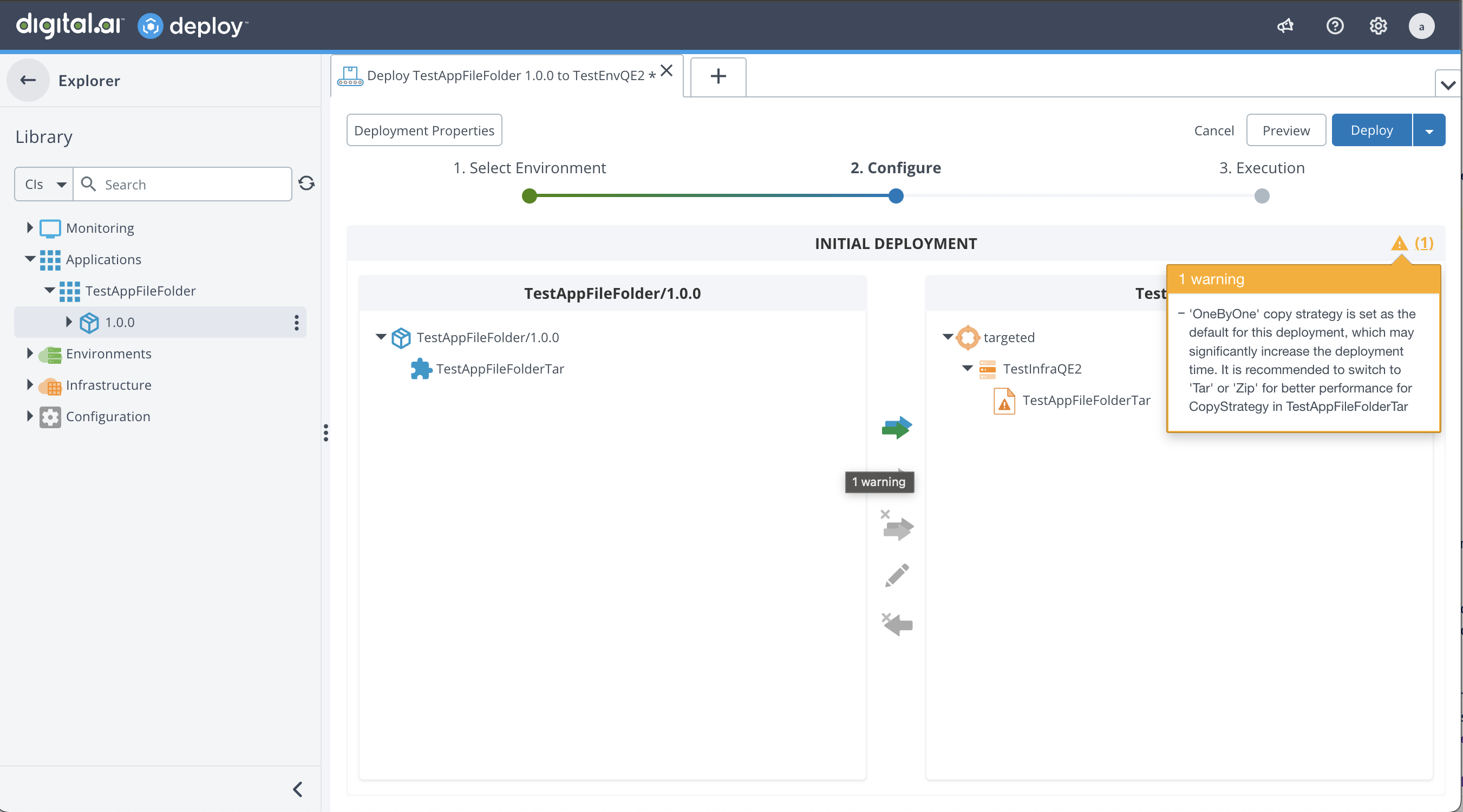The height and width of the screenshot is (812, 1463).
Task: Collapse the Applications tree node
Action: 30,259
